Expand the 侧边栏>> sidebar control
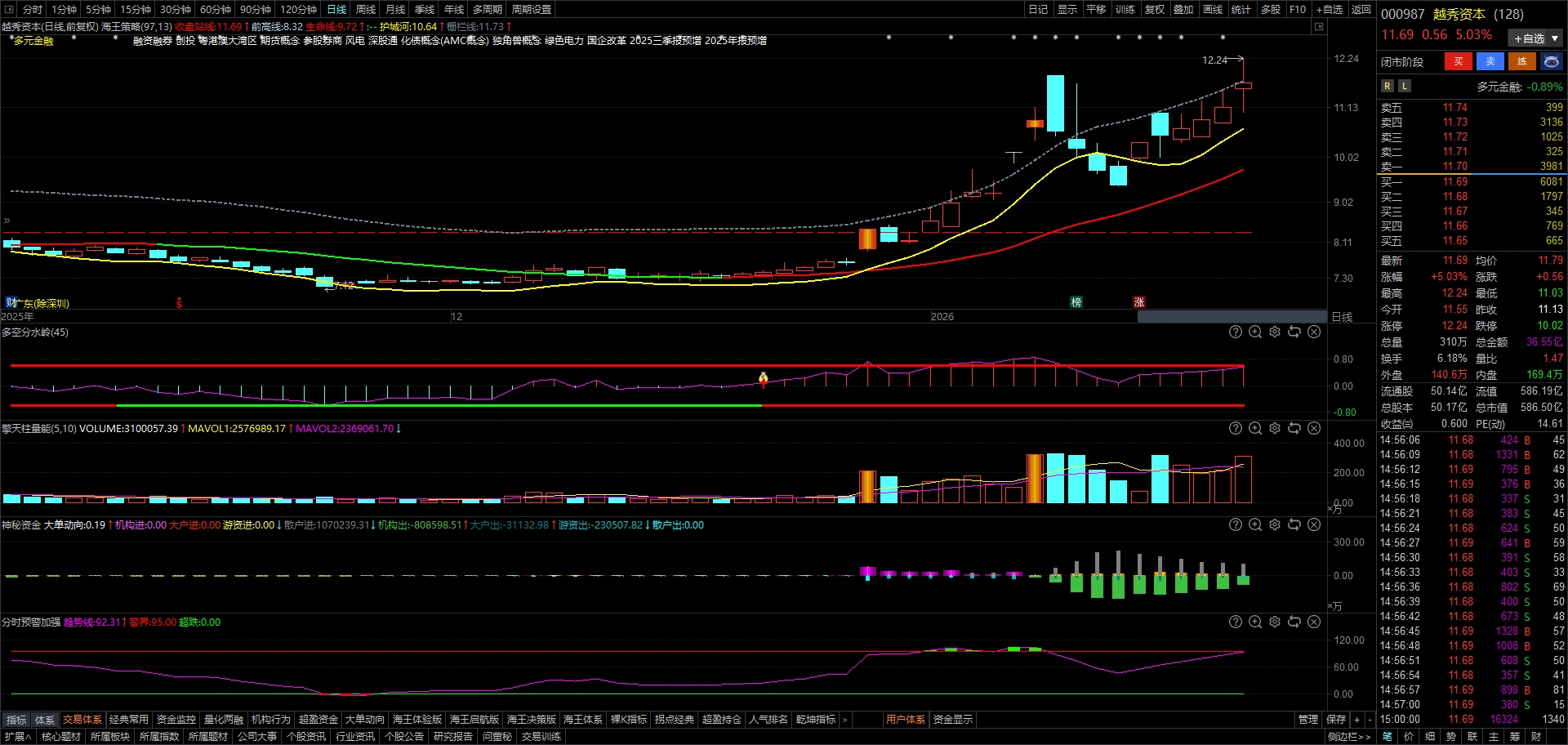Viewport: 1568px width, 745px height. pos(1348,737)
